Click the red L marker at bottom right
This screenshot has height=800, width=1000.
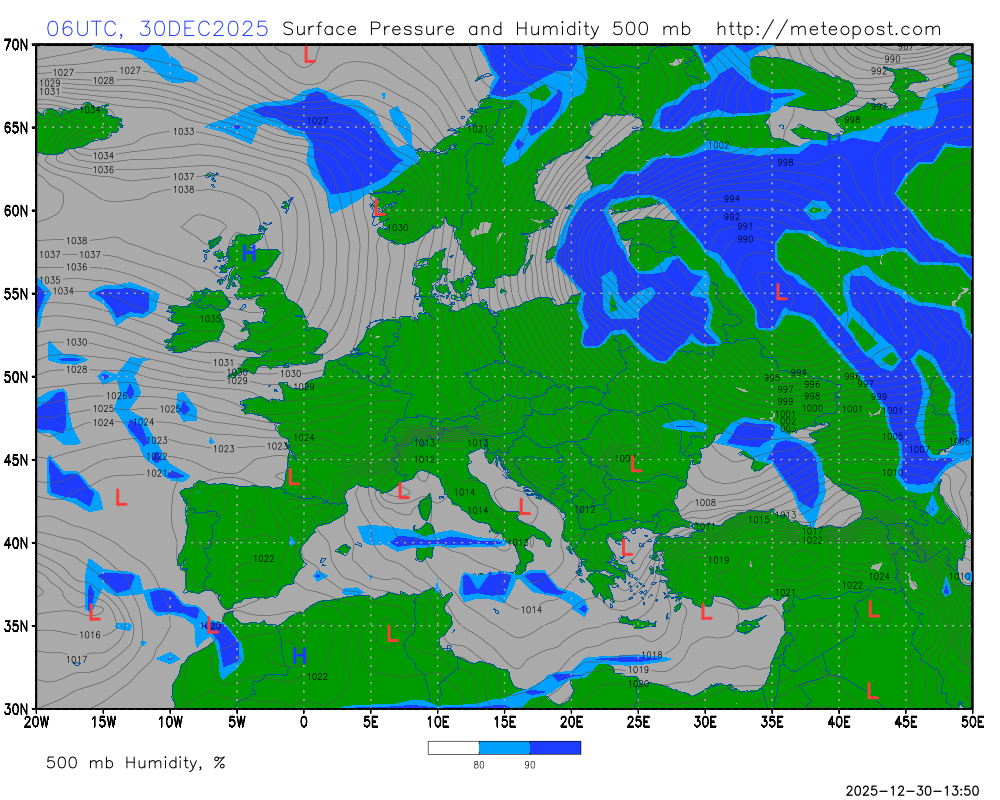(872, 690)
